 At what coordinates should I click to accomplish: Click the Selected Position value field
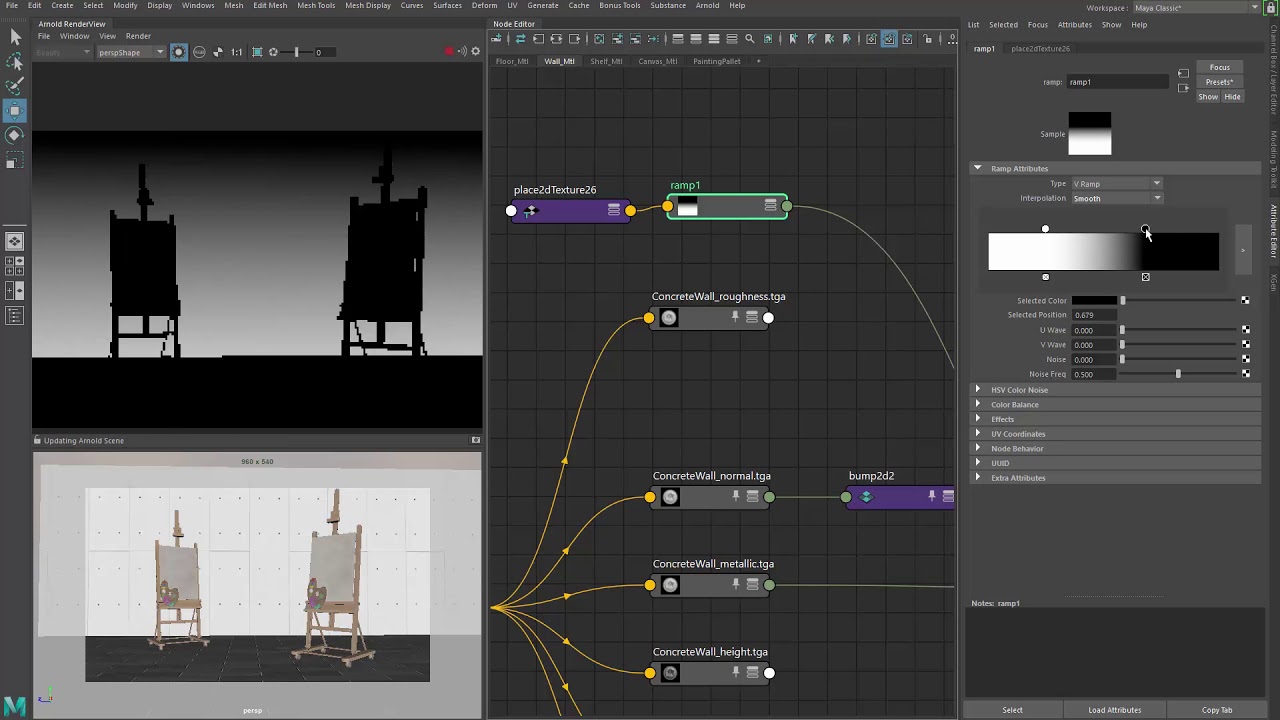(1094, 315)
